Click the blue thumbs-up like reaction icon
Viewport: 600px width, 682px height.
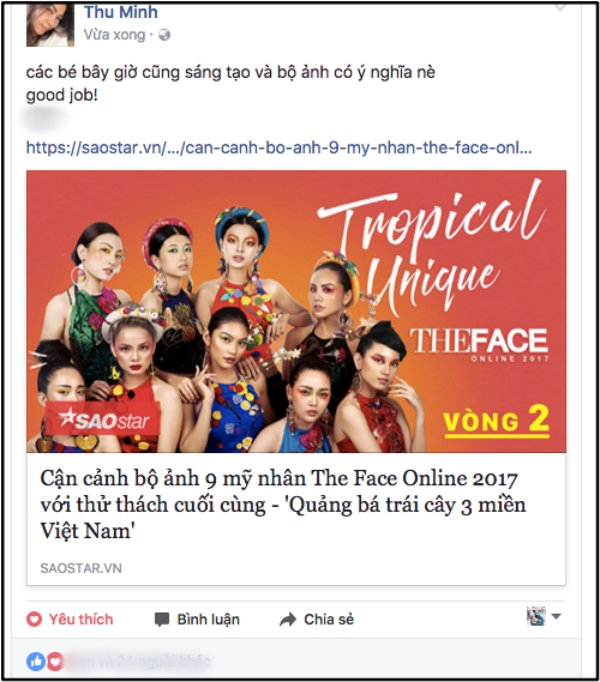click(36, 662)
